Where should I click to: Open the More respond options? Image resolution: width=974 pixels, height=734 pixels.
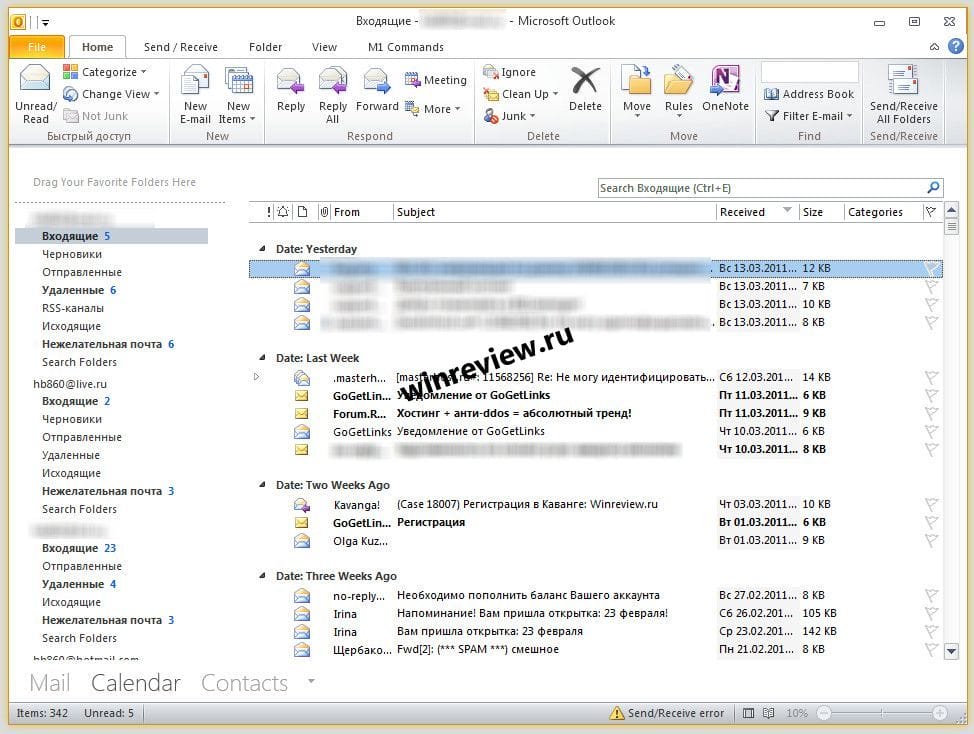(433, 109)
